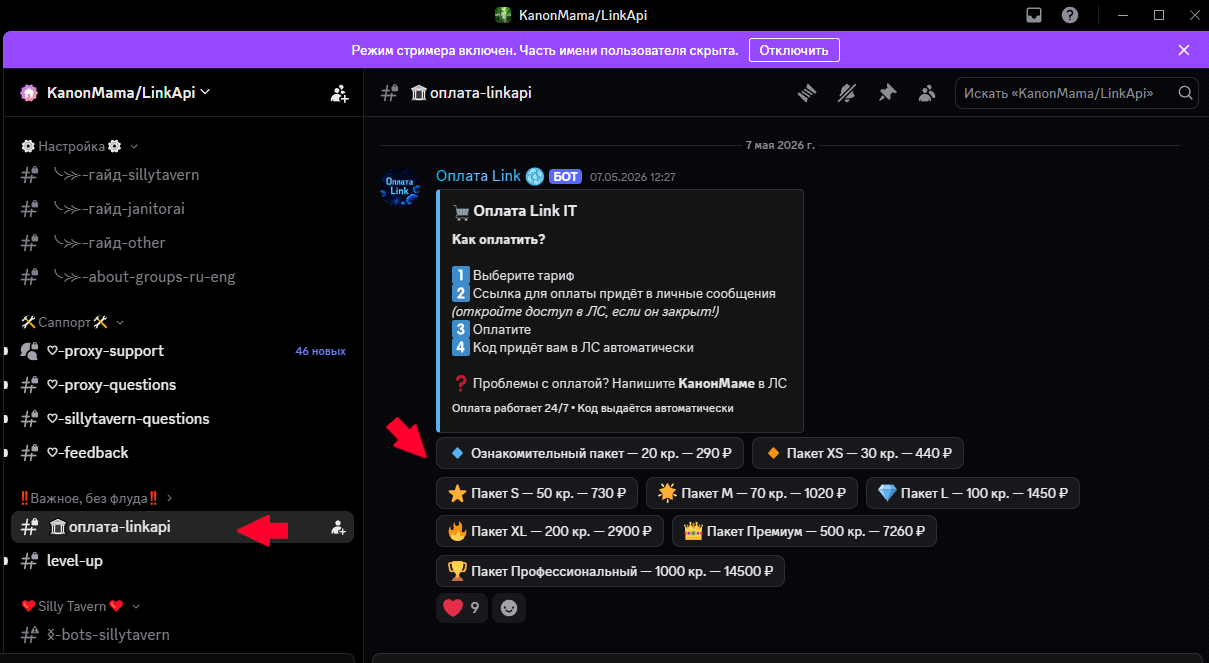This screenshot has width=1209, height=663.
Task: Open the гайд-janitorai channel
Action: [182, 209]
